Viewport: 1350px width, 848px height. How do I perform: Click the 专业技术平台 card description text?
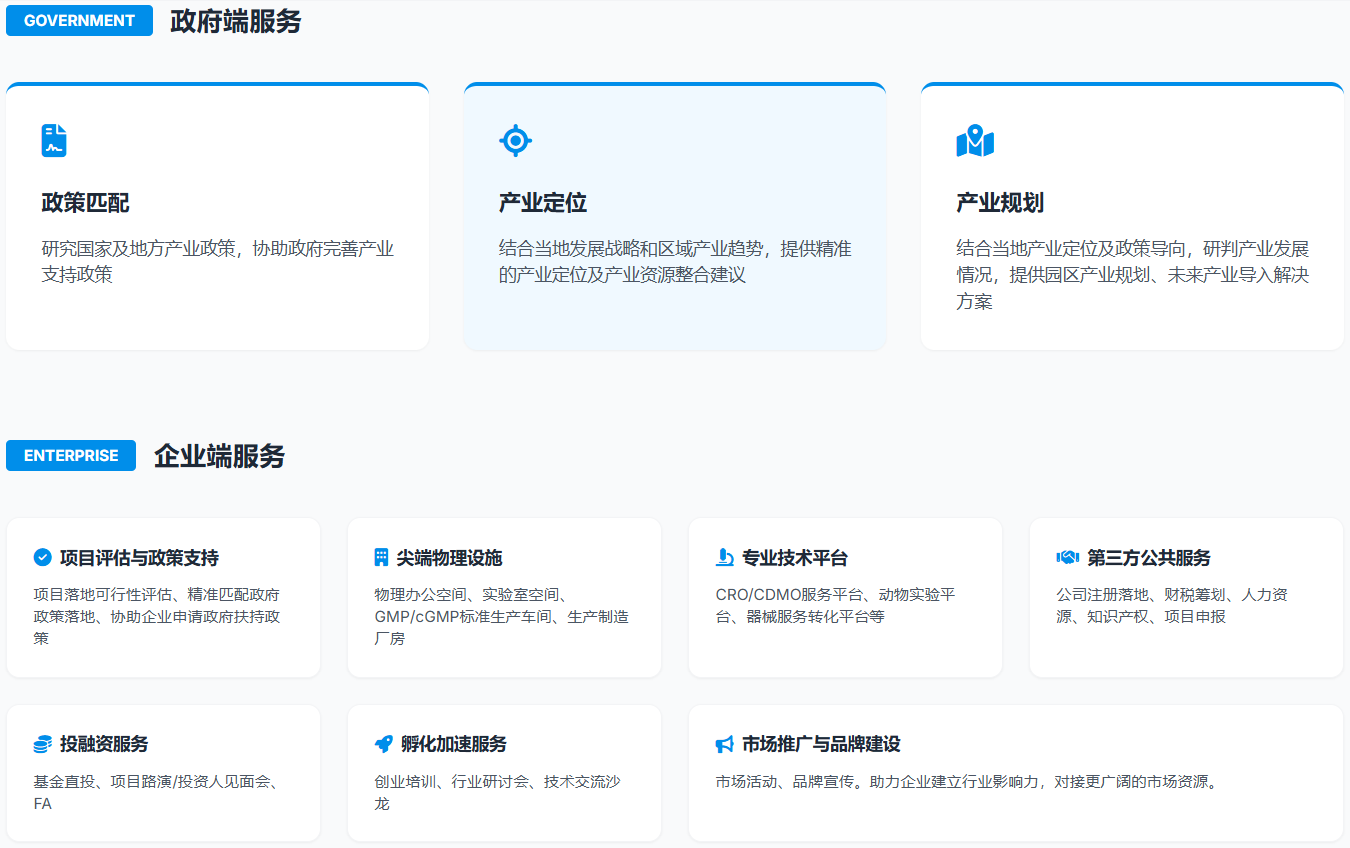[x=835, y=605]
